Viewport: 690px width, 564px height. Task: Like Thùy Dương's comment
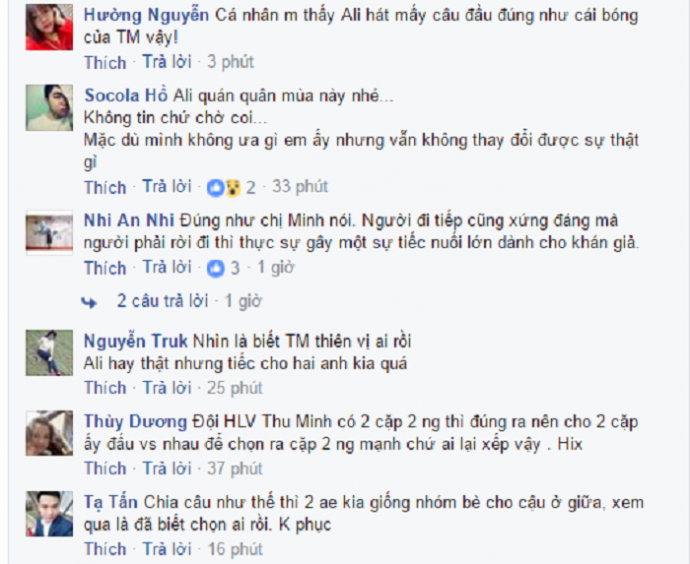[105, 469]
